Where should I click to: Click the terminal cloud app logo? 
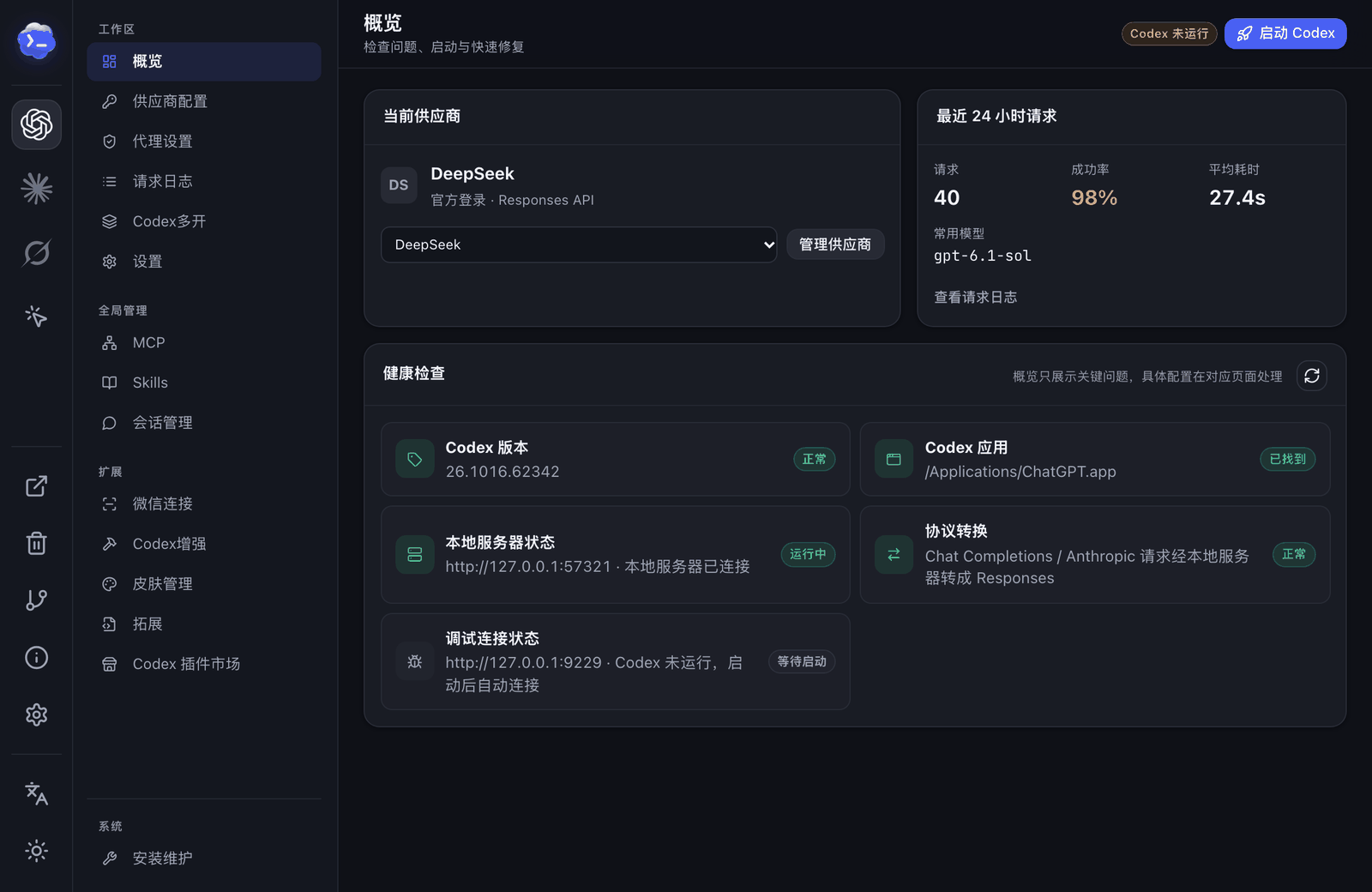pyautogui.click(x=36, y=40)
